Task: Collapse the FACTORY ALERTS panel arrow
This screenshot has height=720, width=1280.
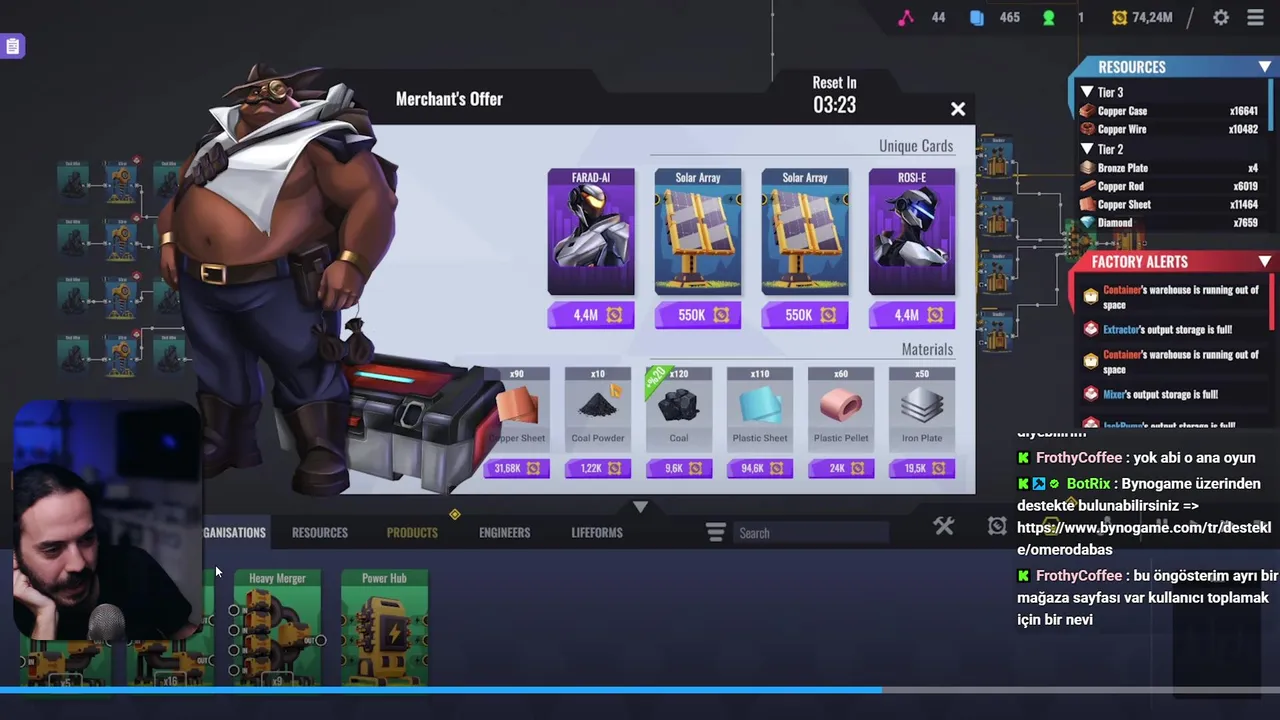Action: tap(1265, 262)
